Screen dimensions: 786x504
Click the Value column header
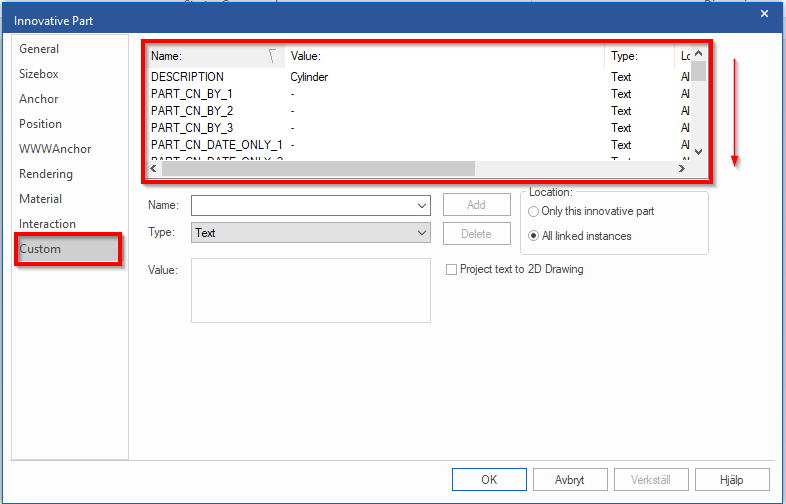tap(445, 56)
